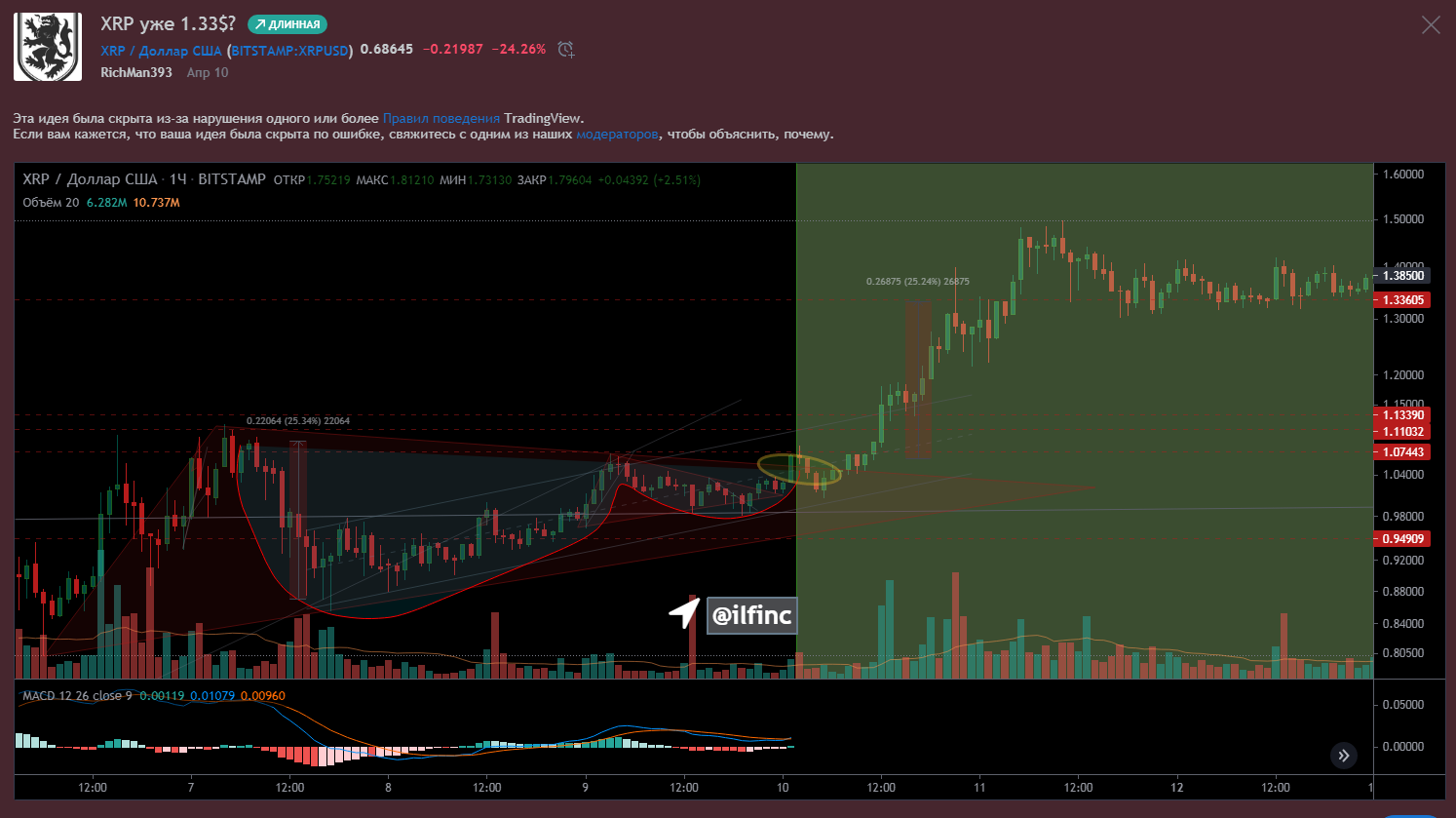
Task: Click the alert clock icon beside the price change
Action: (x=565, y=50)
